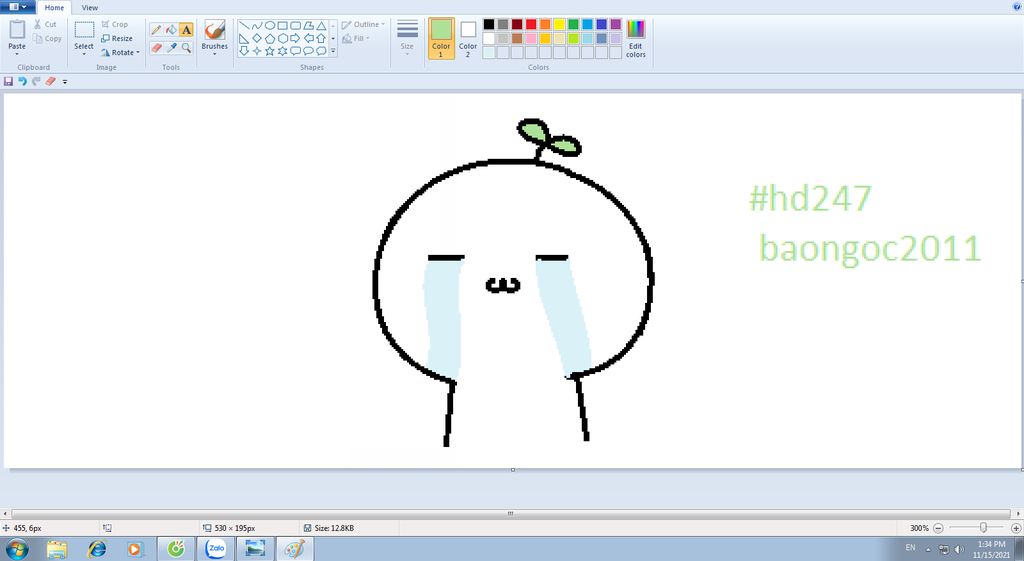Image resolution: width=1024 pixels, height=561 pixels.
Task: Click the Crop button
Action: 114,24
